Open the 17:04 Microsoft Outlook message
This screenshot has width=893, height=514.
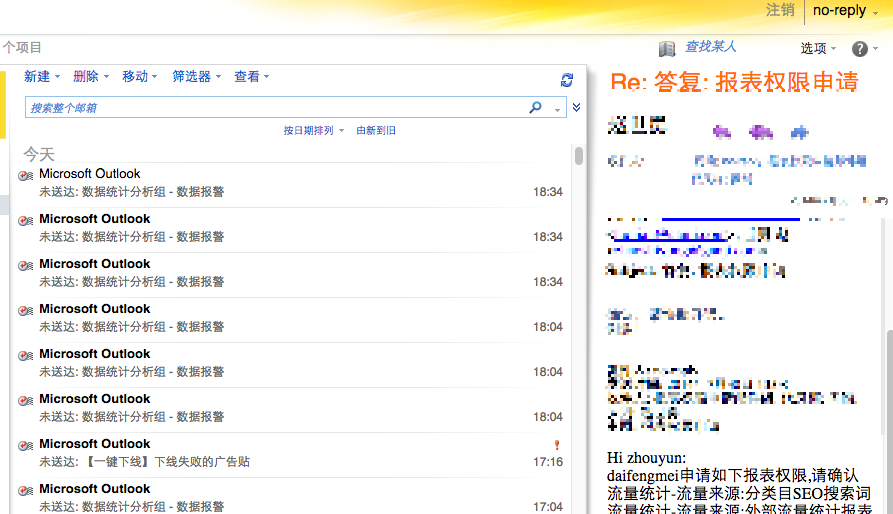click(x=290, y=496)
